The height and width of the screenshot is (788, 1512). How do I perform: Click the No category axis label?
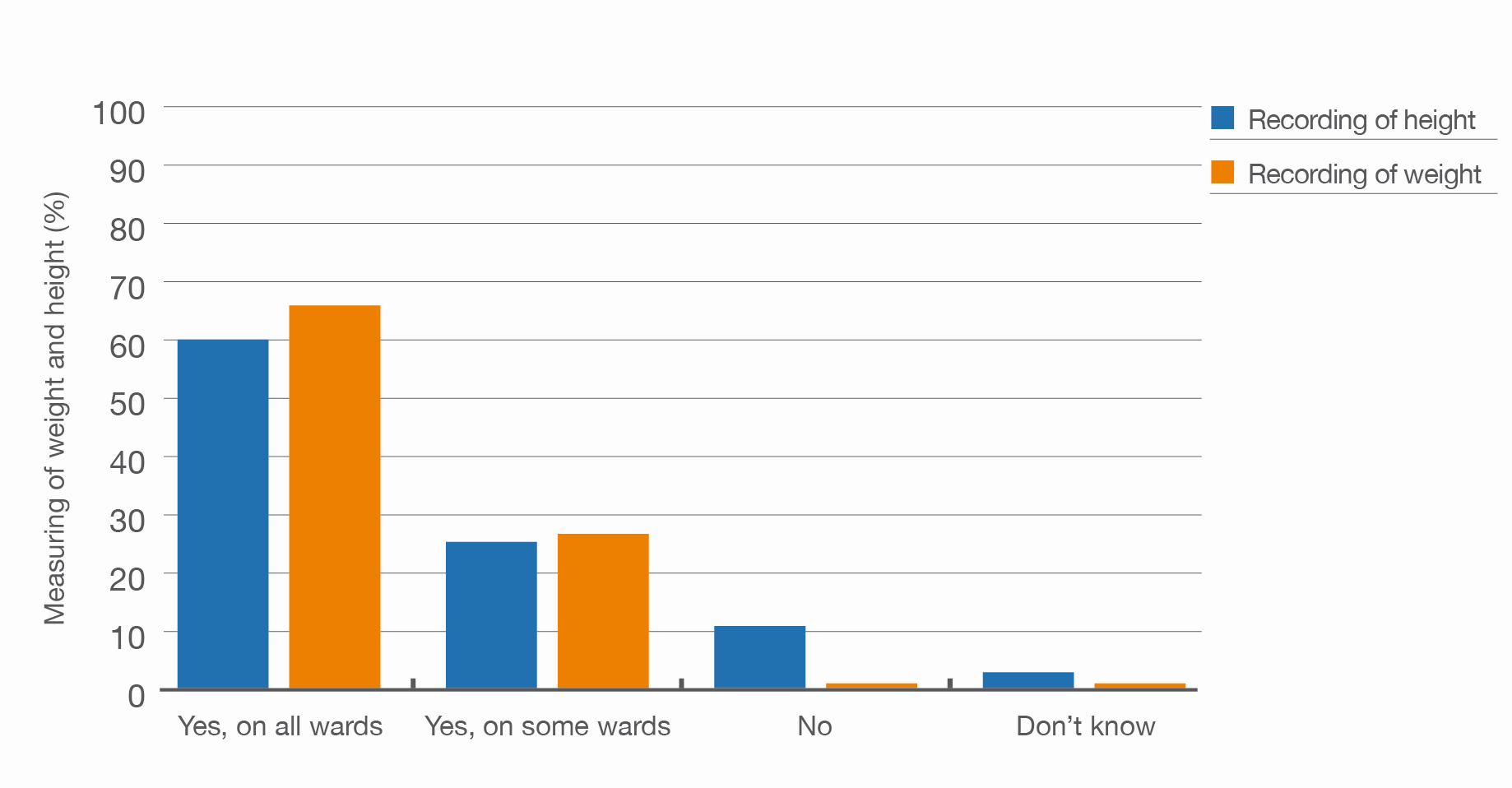point(814,726)
